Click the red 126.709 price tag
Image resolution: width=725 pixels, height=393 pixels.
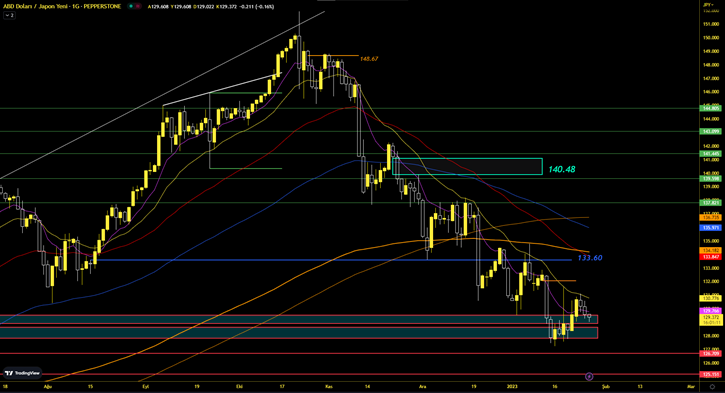711,354
